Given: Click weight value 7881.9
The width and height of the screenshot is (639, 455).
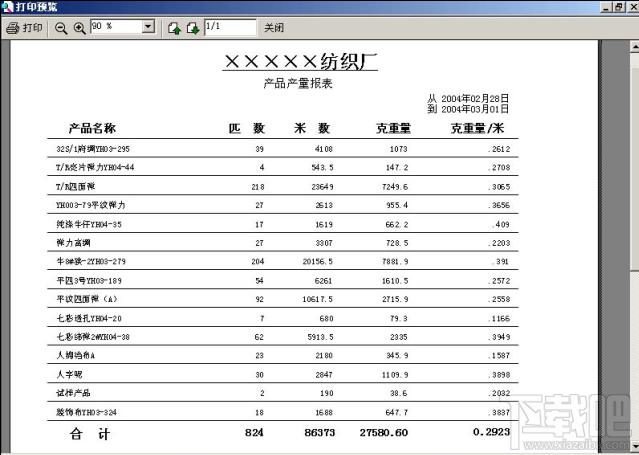Looking at the screenshot, I should 395,261.
